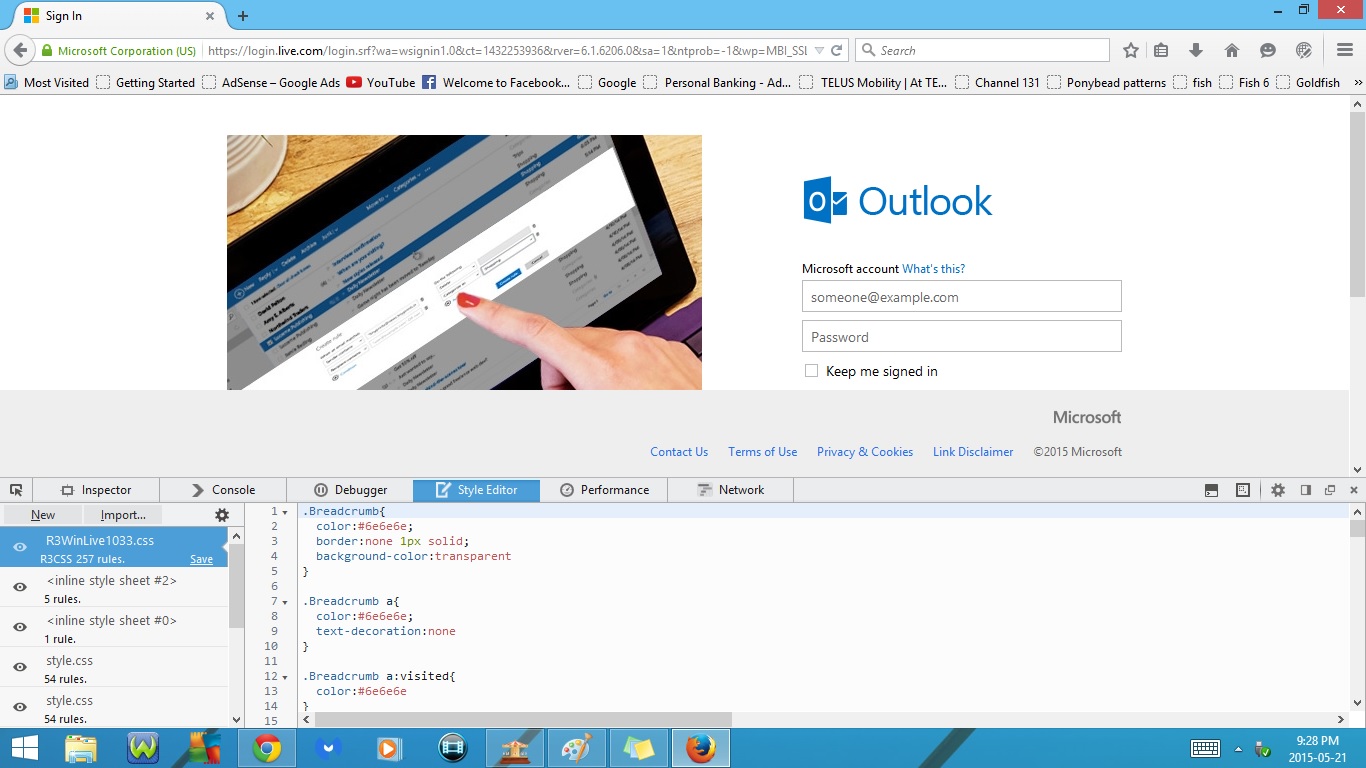Image resolution: width=1366 pixels, height=768 pixels.
Task: Toggle the devtools split console icon
Action: pyautogui.click(x=1211, y=490)
